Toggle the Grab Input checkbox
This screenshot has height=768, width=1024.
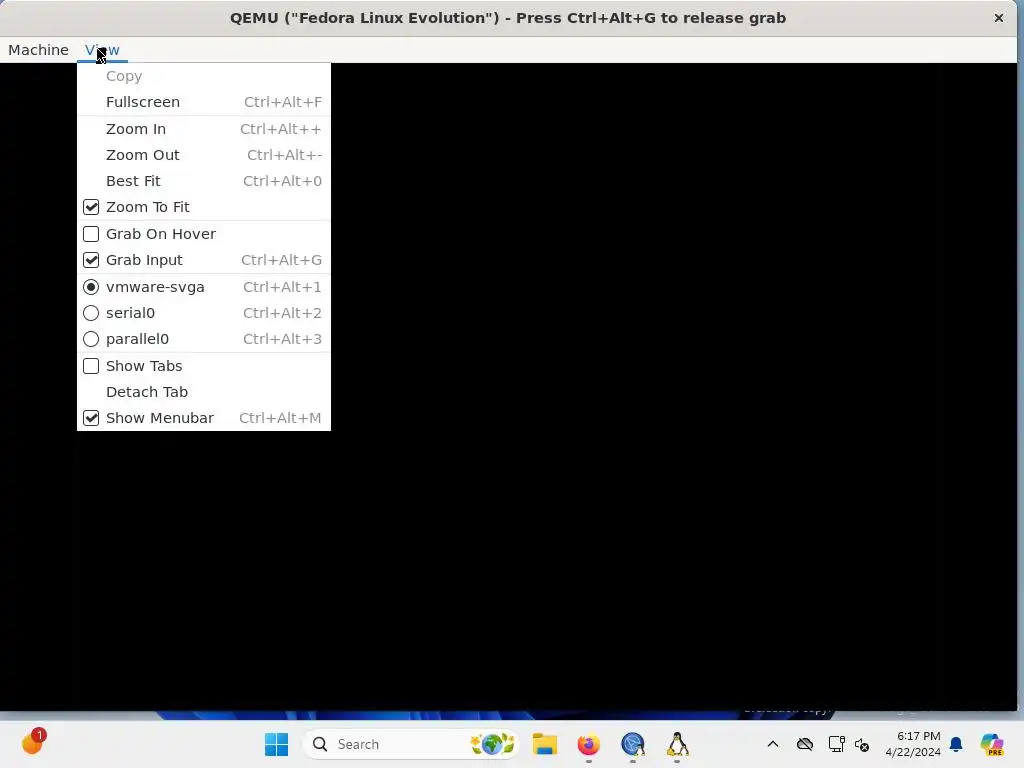(x=91, y=260)
